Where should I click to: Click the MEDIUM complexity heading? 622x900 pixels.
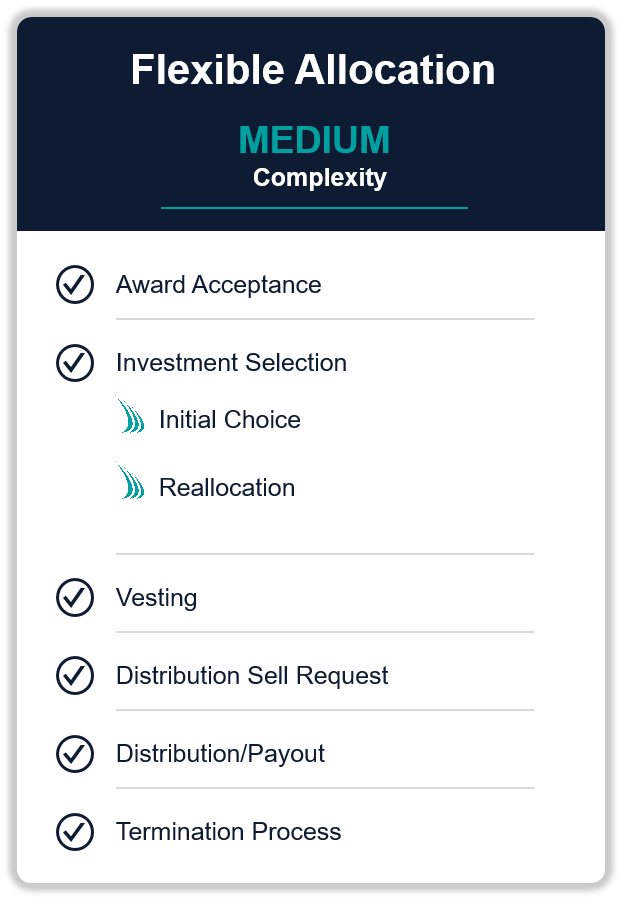point(314,139)
